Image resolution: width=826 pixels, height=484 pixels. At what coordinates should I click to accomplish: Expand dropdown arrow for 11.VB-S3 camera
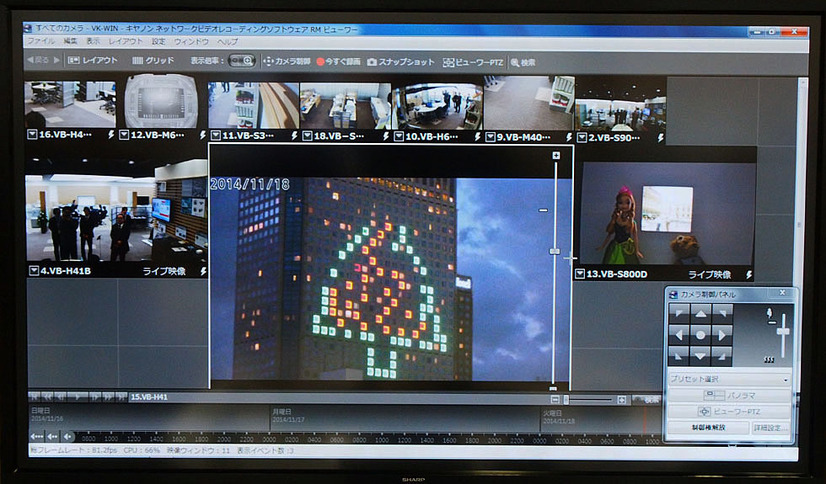tap(215, 136)
